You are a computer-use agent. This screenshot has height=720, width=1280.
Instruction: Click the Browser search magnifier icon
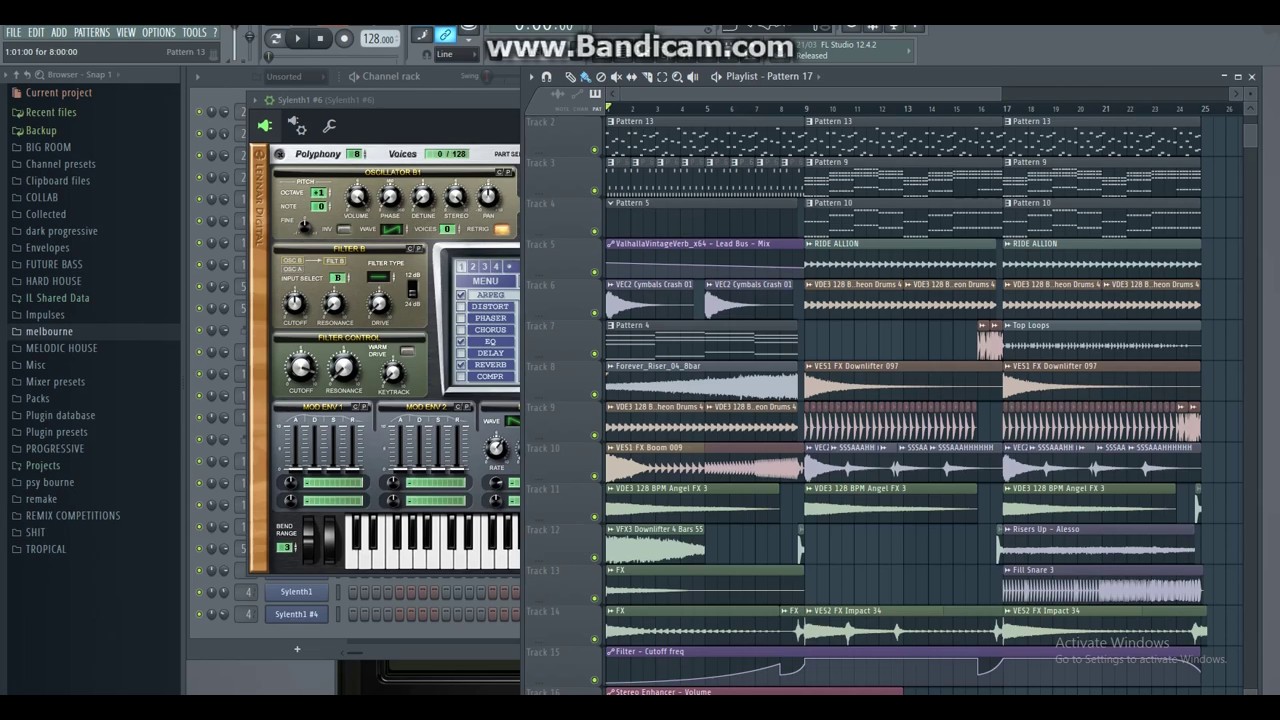click(x=39, y=75)
